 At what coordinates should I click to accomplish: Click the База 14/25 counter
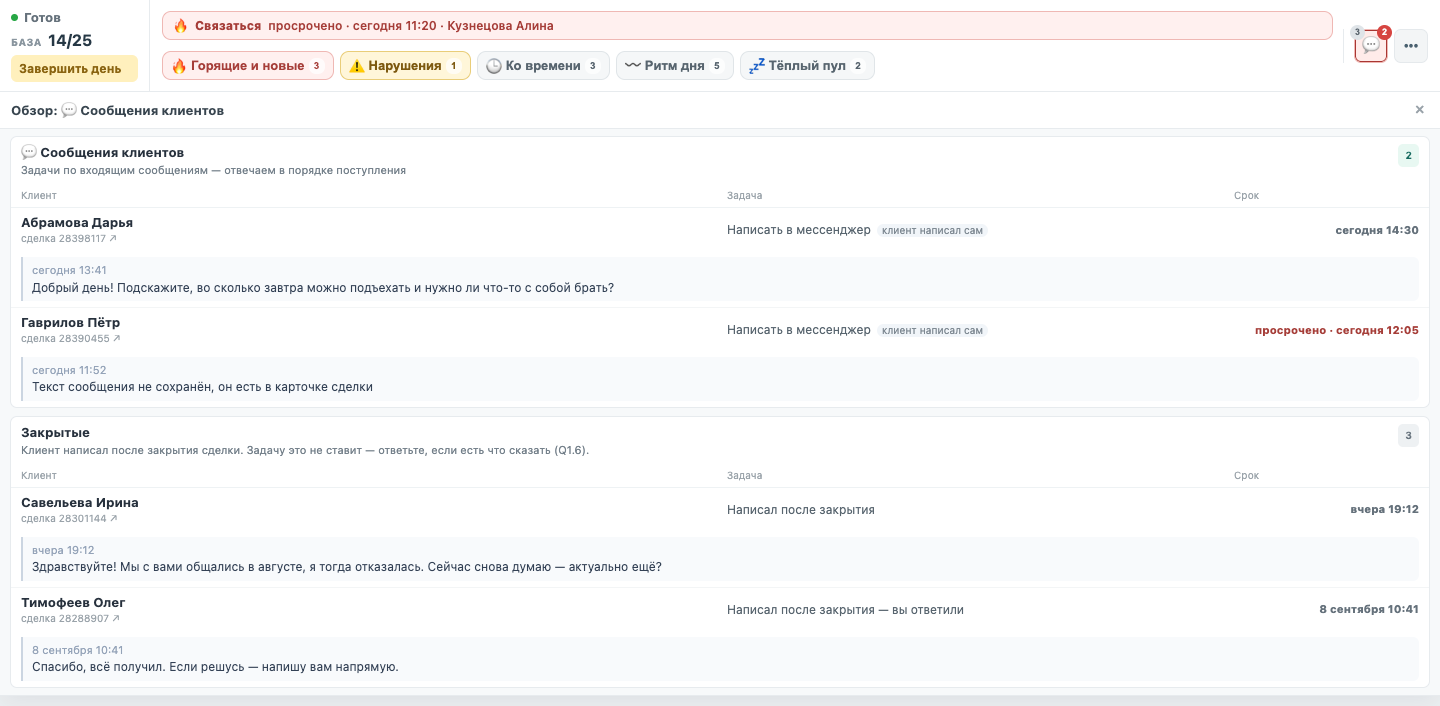(x=52, y=41)
